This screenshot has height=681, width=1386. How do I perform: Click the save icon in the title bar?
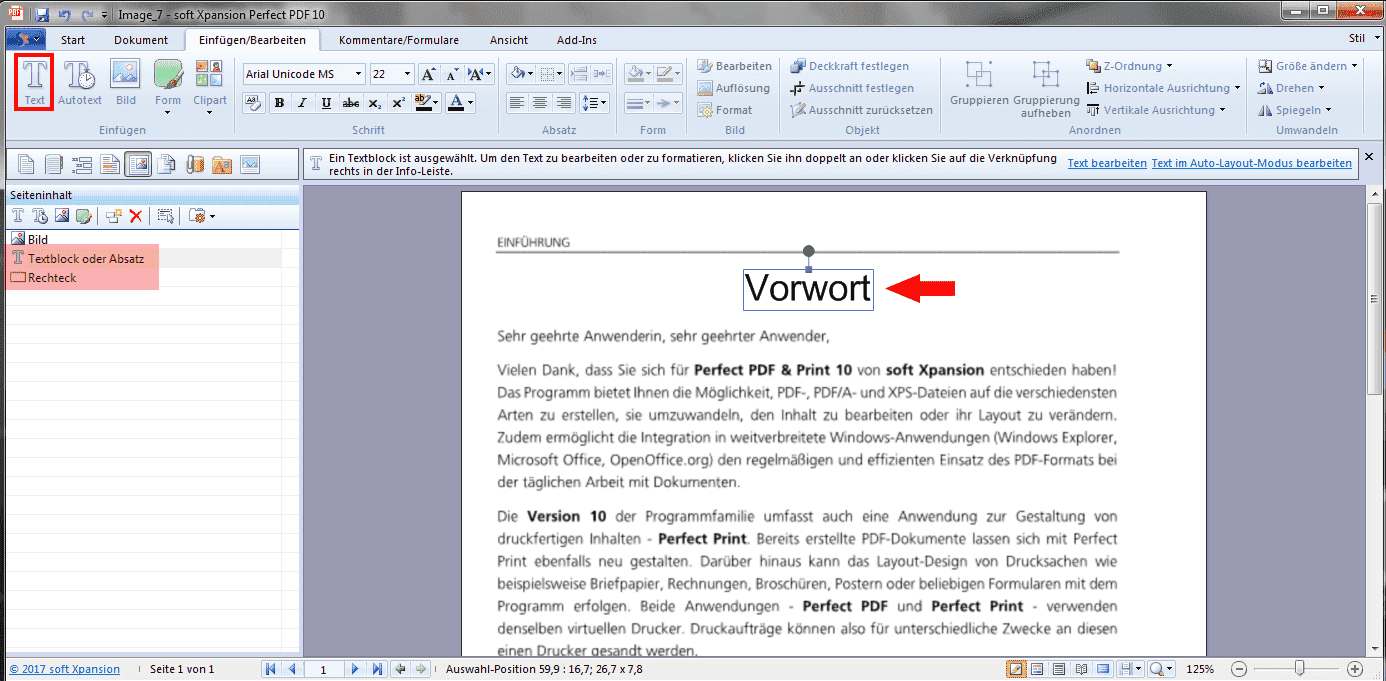pyautogui.click(x=42, y=15)
